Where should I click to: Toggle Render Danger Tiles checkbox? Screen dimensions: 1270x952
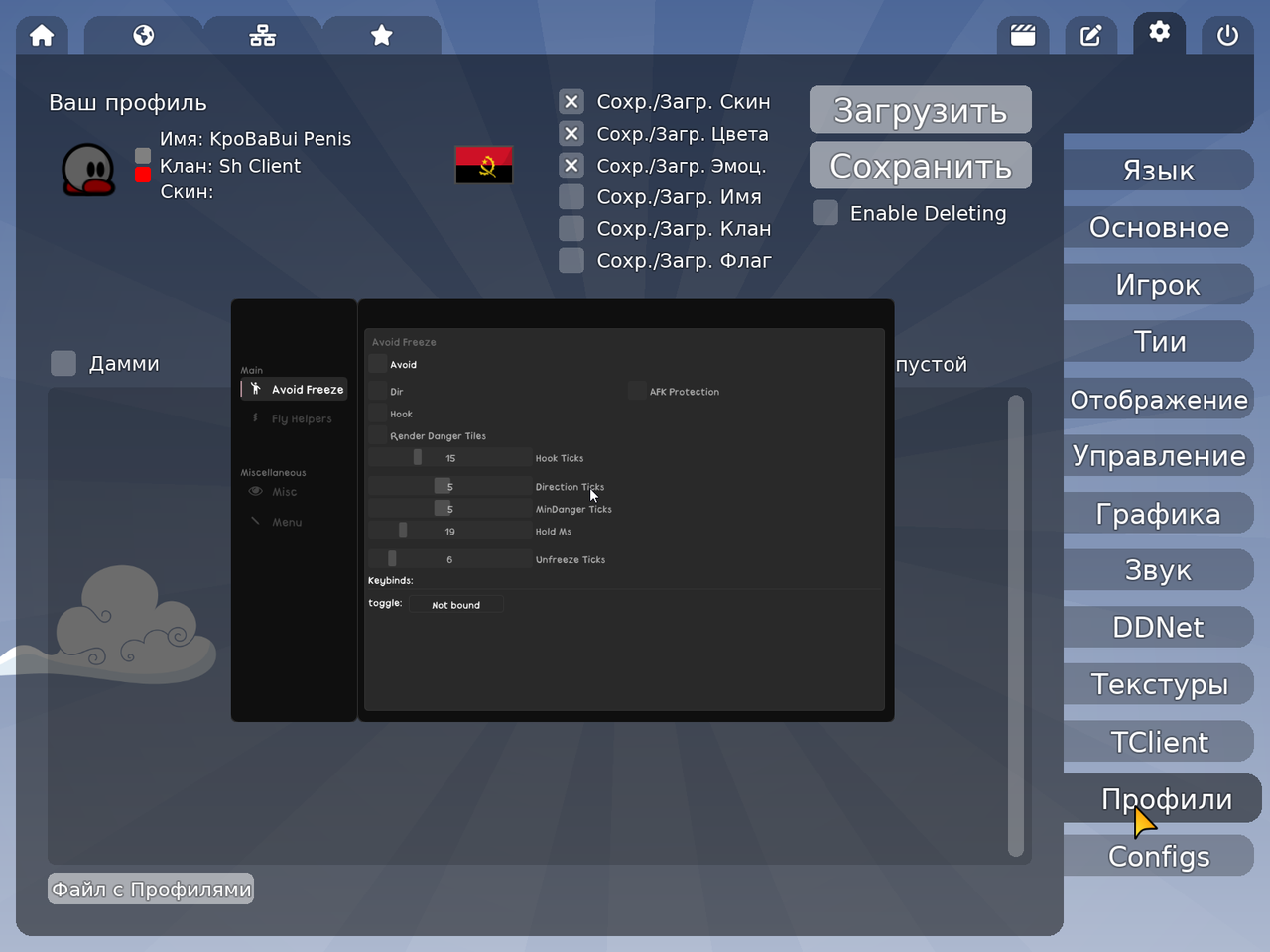378,435
